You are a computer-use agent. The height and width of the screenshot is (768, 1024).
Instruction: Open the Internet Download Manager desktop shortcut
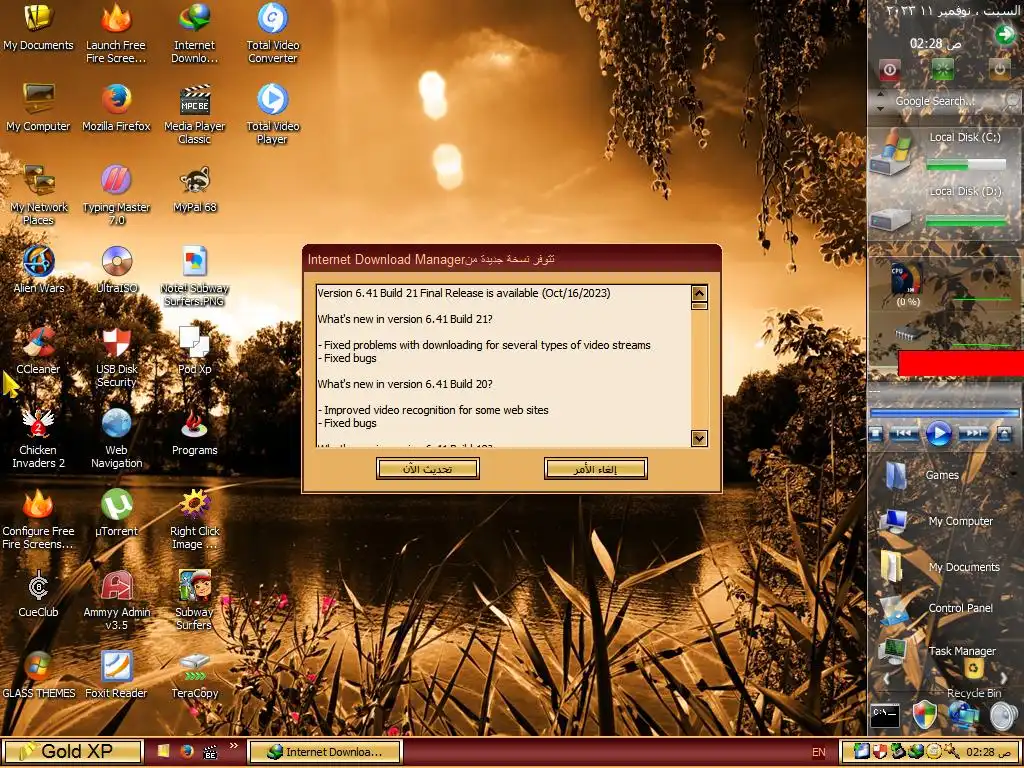[195, 34]
